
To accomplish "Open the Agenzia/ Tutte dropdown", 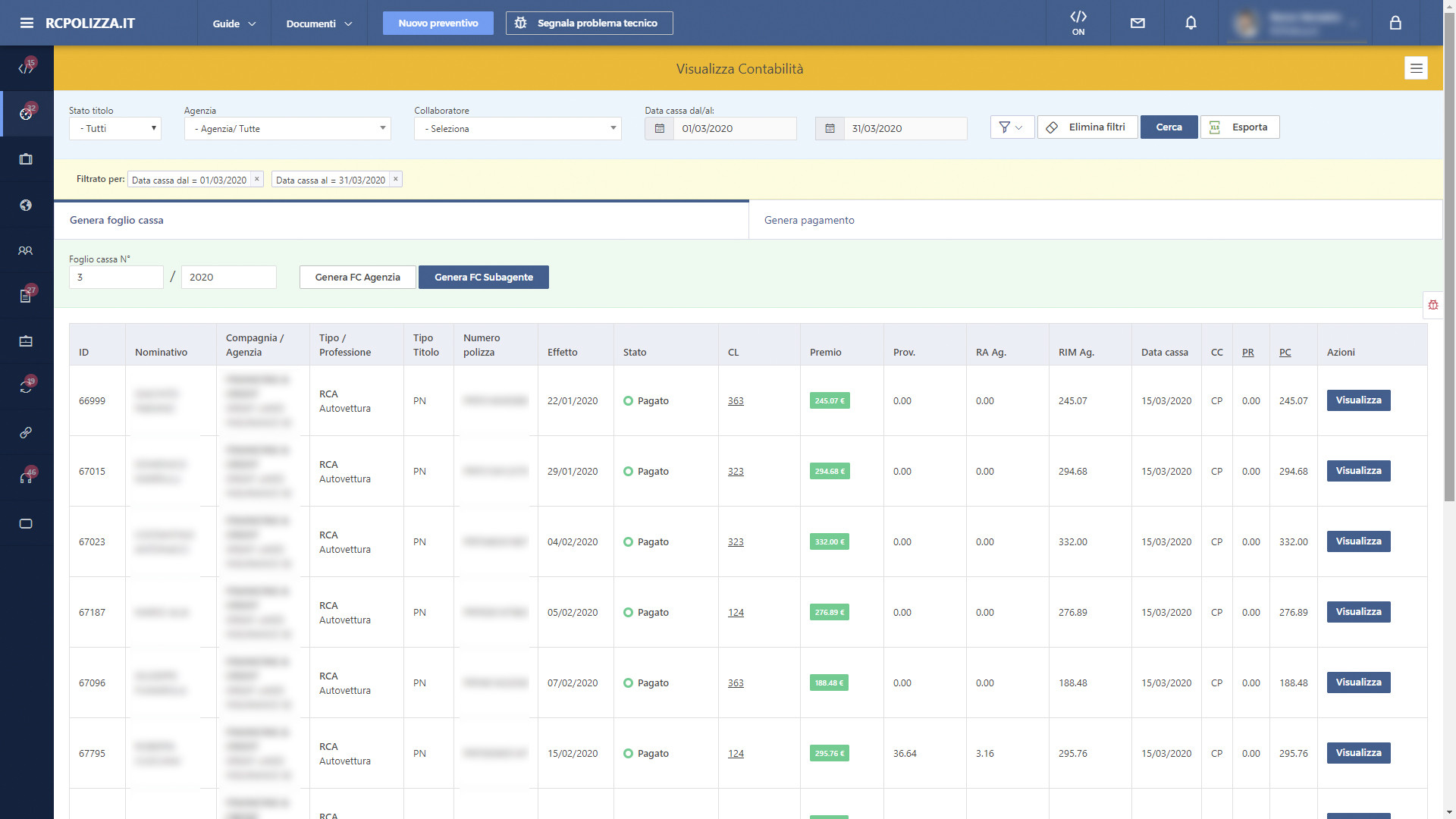I will (x=287, y=128).
